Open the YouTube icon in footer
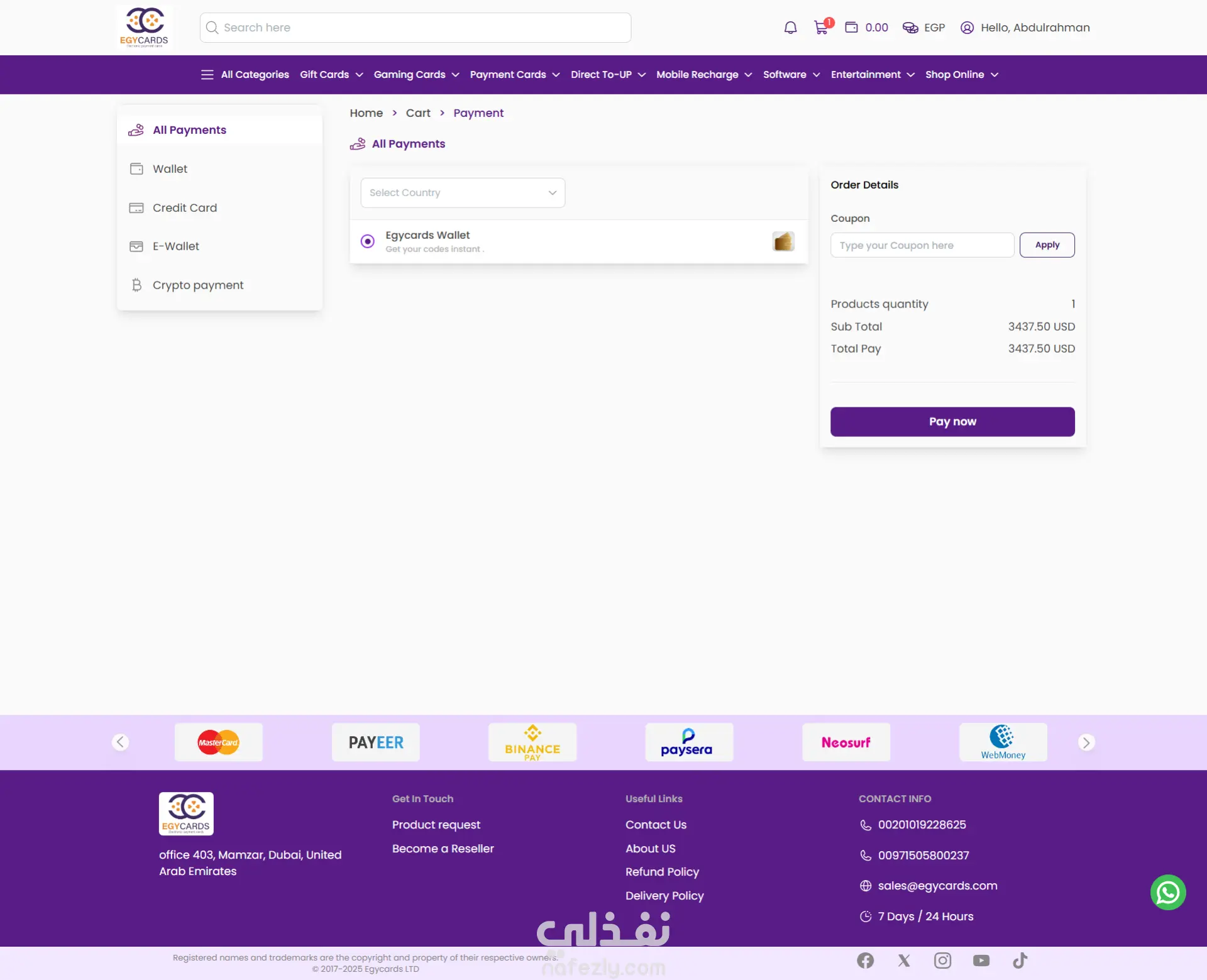The height and width of the screenshot is (980, 1207). click(981, 961)
